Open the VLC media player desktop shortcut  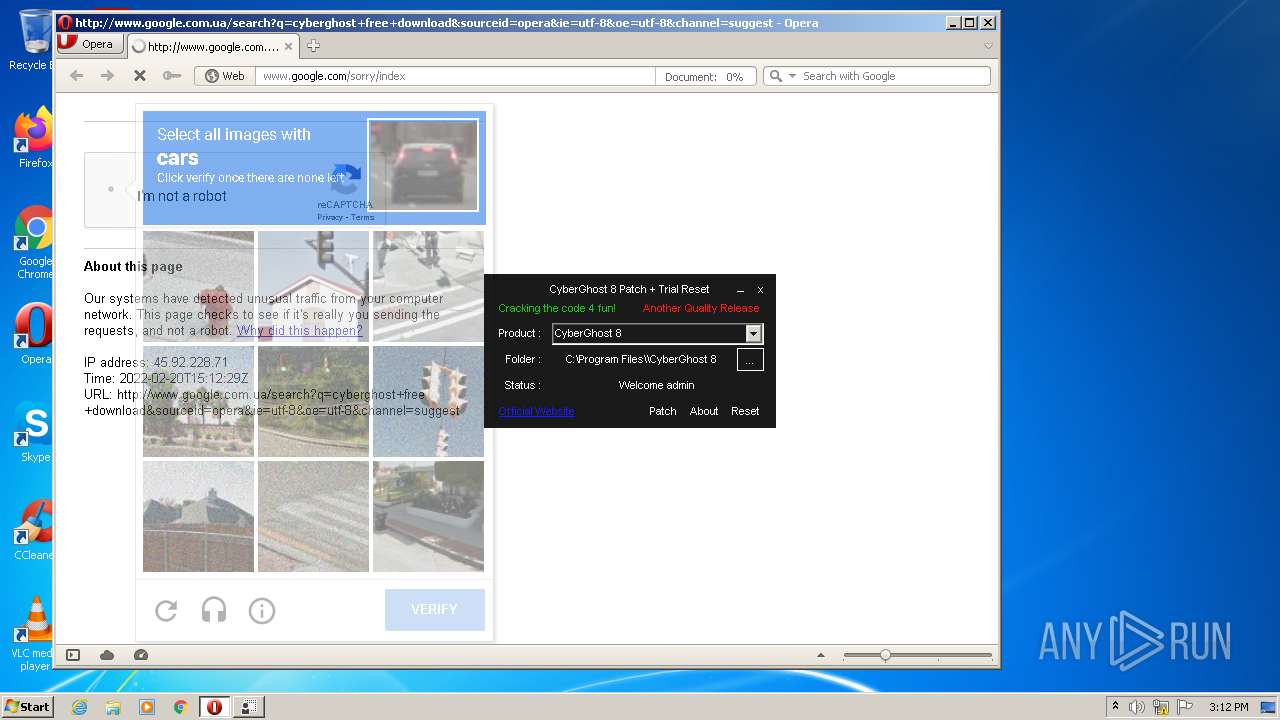point(35,634)
